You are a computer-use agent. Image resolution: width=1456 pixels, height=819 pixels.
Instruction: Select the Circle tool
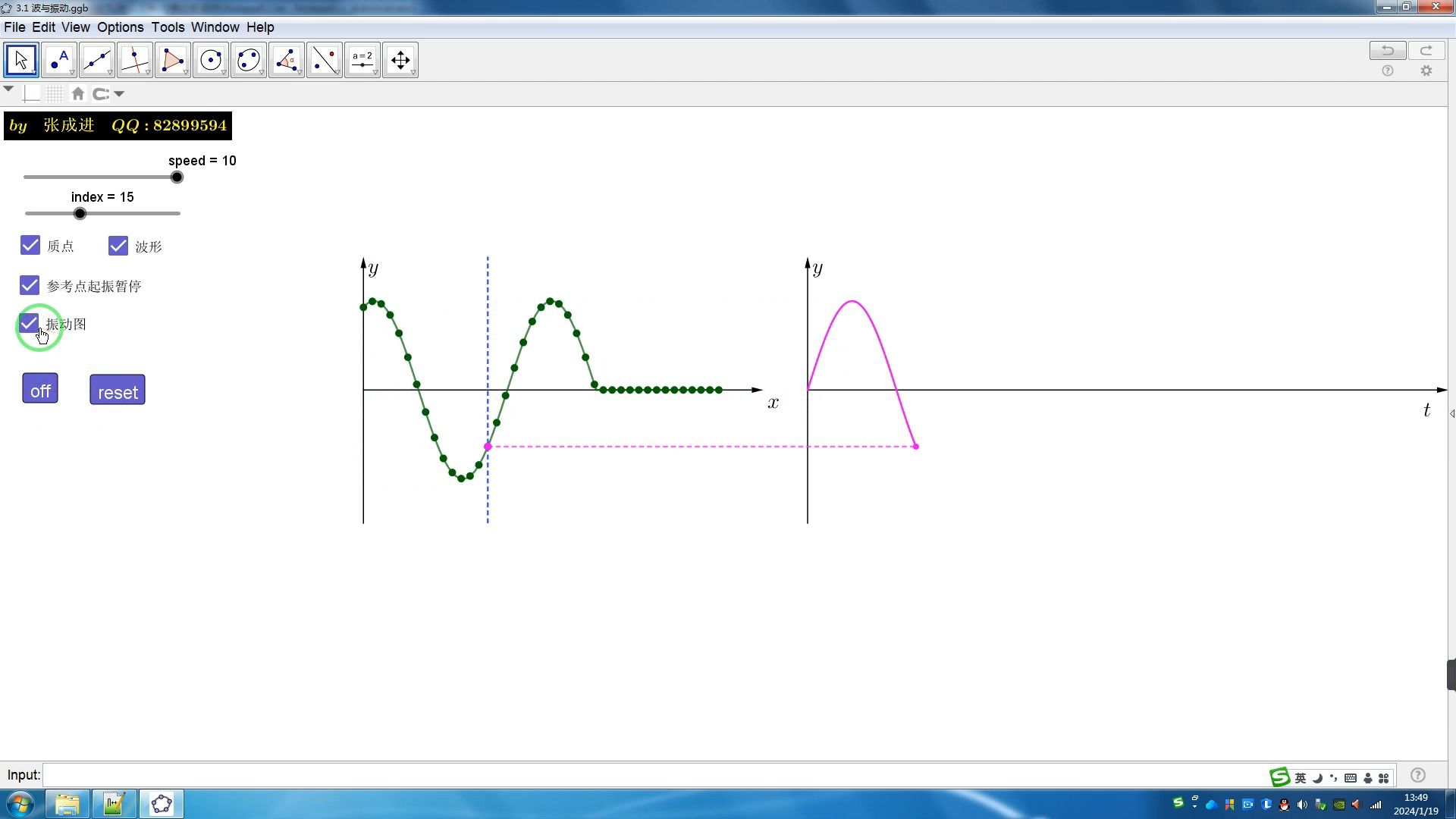click(210, 61)
